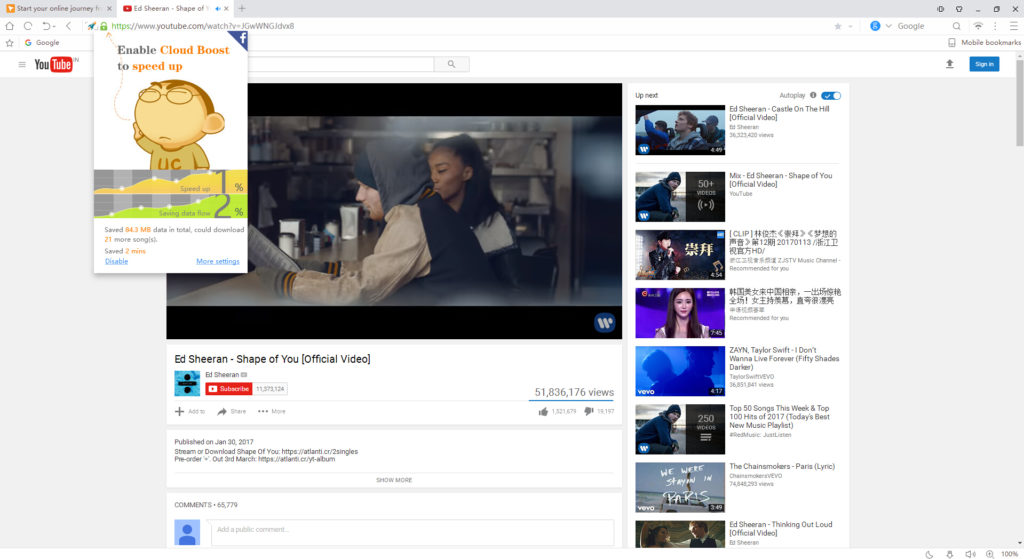
Task: Click the 100% zoom level in status bar
Action: click(1010, 554)
